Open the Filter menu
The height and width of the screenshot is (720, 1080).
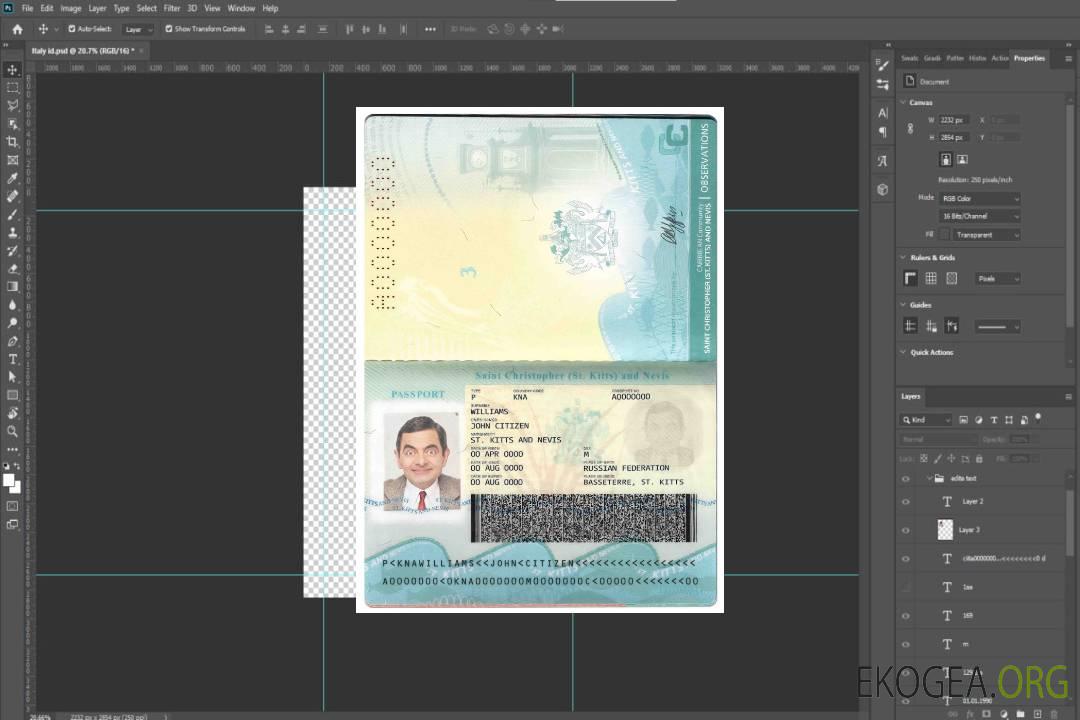coord(172,8)
